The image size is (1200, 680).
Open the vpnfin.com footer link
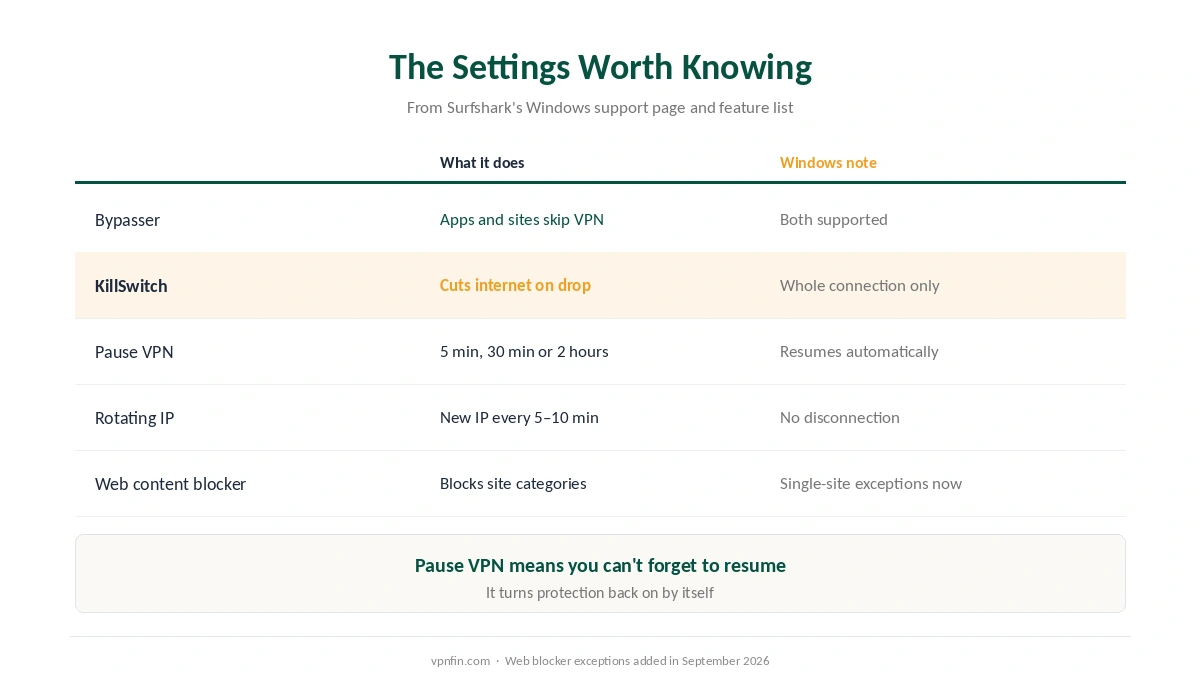coord(460,661)
